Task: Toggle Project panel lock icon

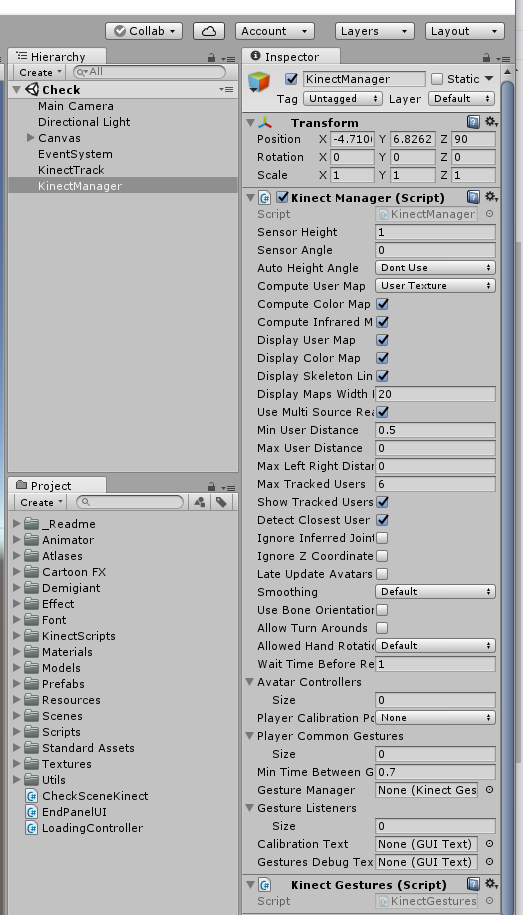Action: click(x=212, y=487)
